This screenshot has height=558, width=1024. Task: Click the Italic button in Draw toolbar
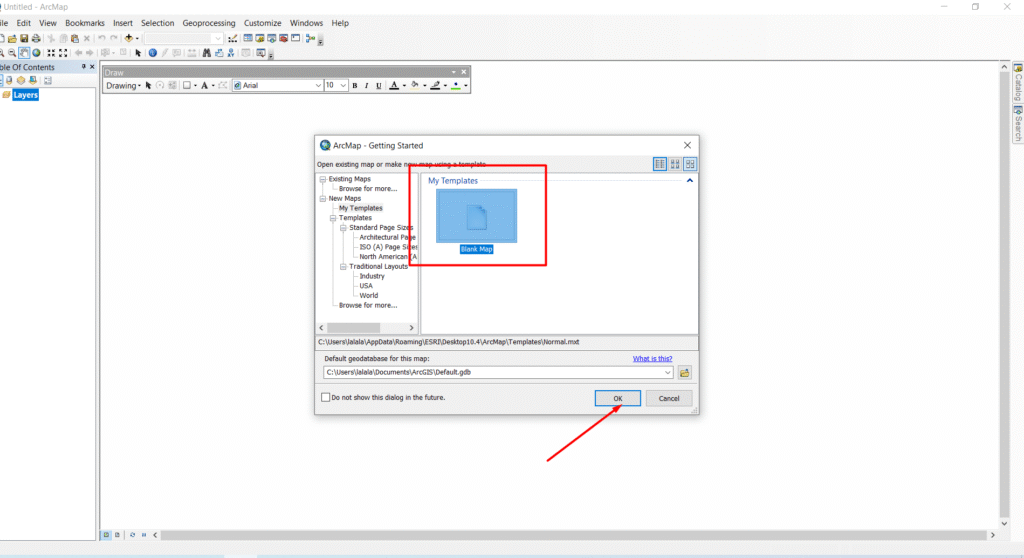tap(366, 86)
